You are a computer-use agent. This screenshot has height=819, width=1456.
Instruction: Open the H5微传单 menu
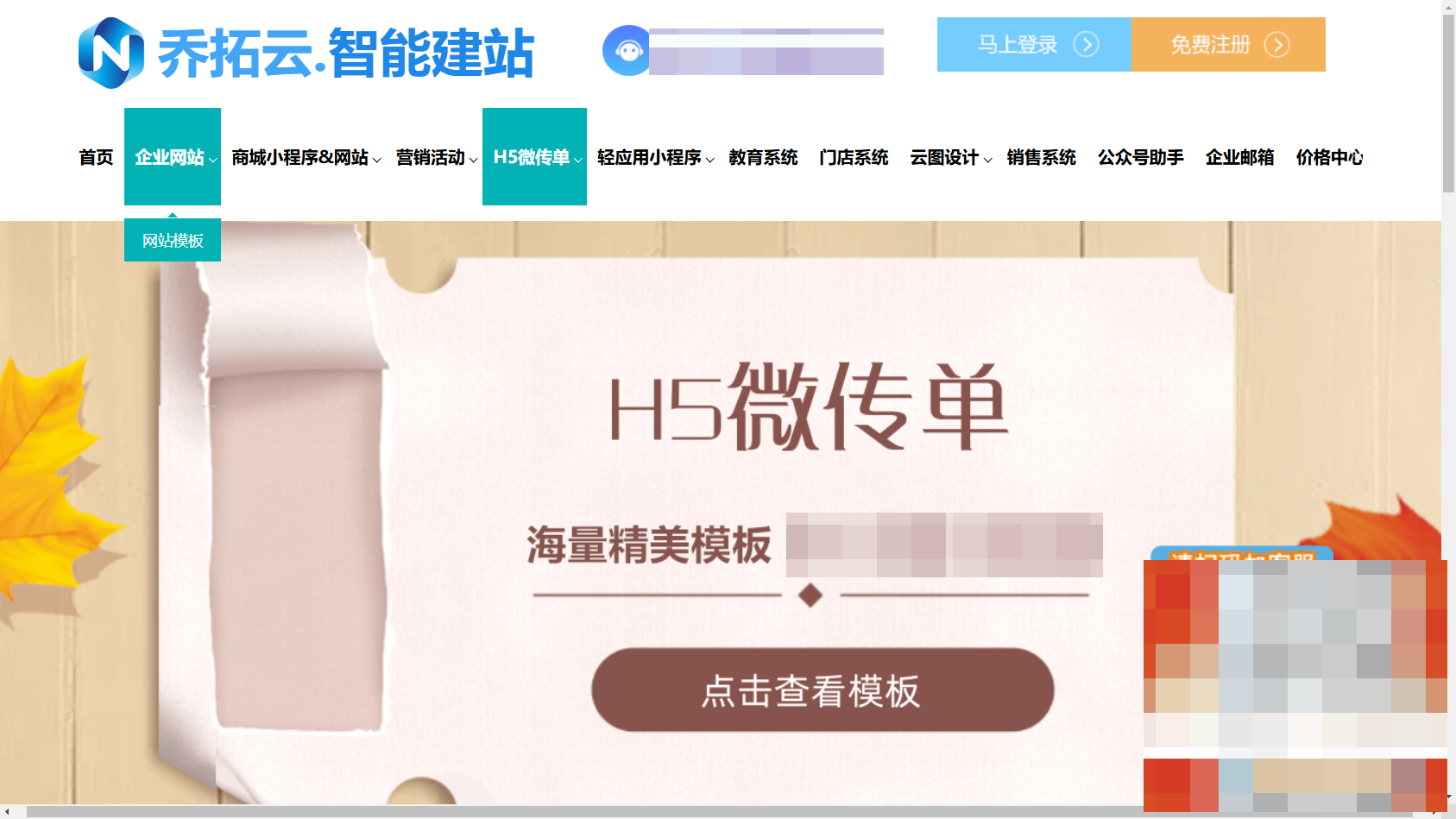coord(534,156)
